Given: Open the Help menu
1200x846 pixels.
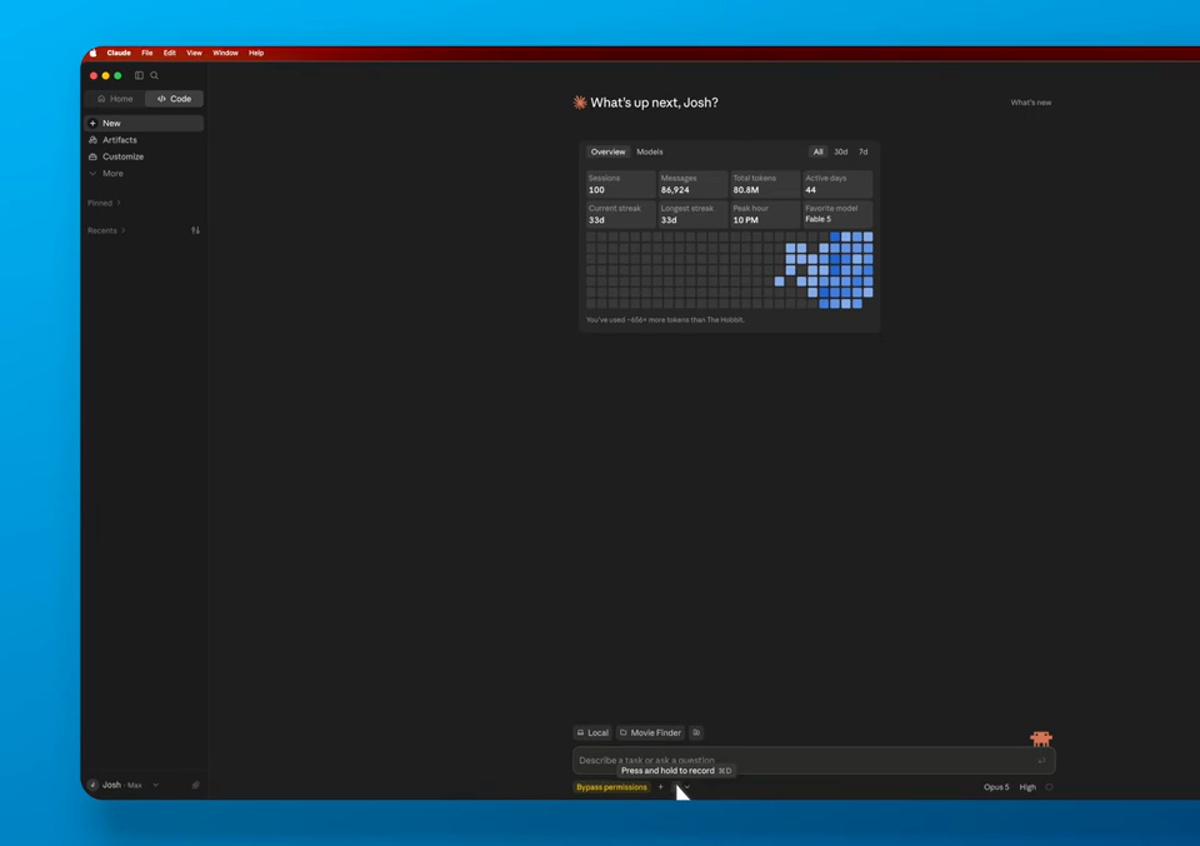Looking at the screenshot, I should pyautogui.click(x=256, y=53).
